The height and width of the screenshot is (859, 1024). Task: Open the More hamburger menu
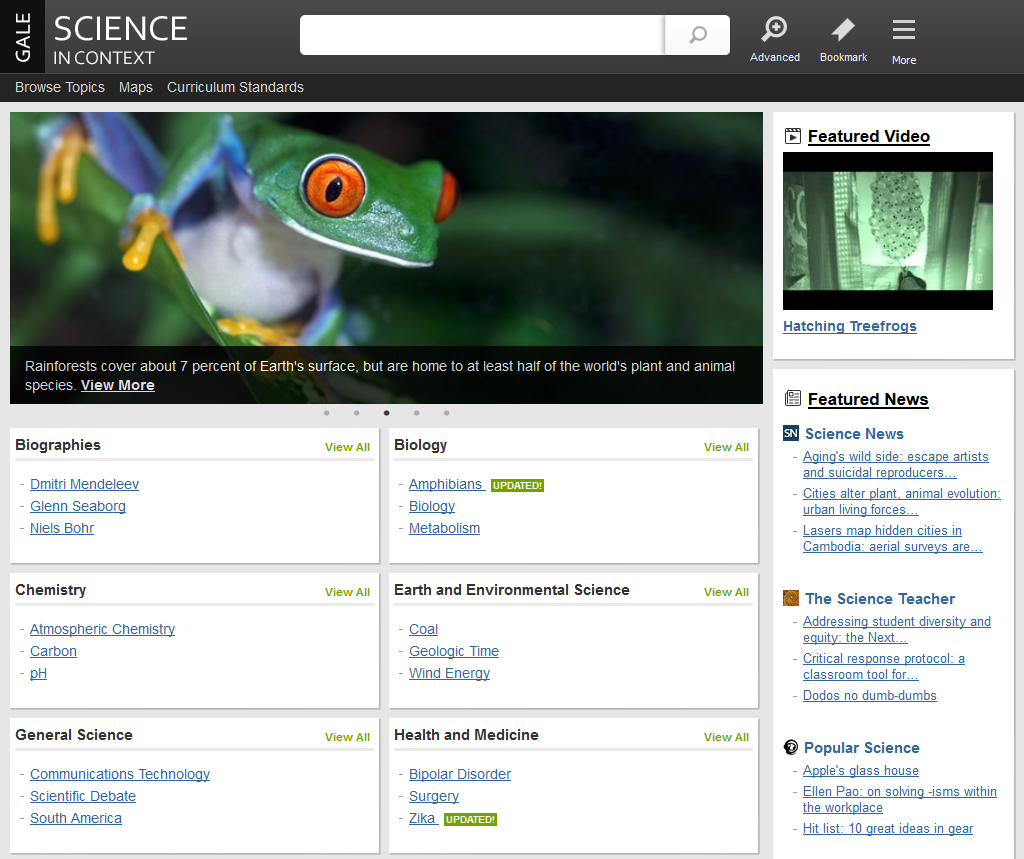coord(904,30)
